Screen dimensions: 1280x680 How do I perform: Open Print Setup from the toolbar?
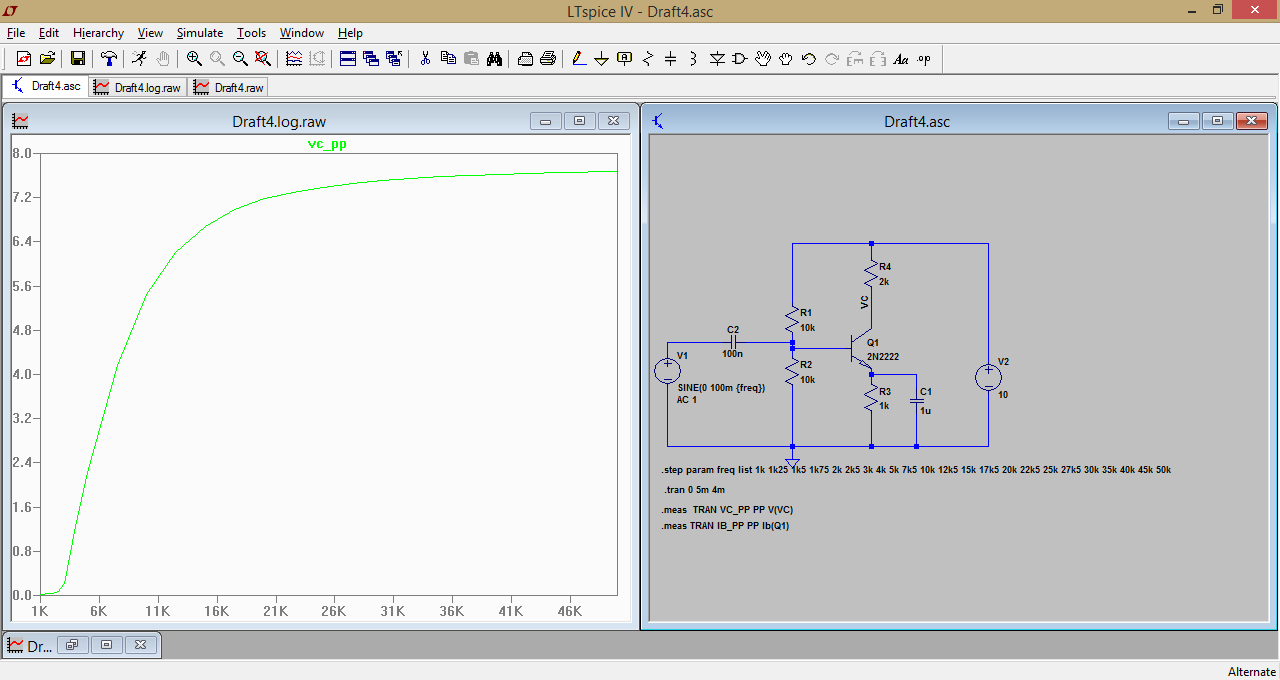click(525, 59)
